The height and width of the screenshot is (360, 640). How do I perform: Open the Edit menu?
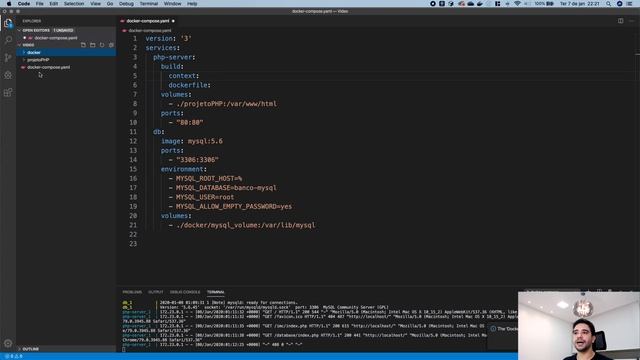53,4
